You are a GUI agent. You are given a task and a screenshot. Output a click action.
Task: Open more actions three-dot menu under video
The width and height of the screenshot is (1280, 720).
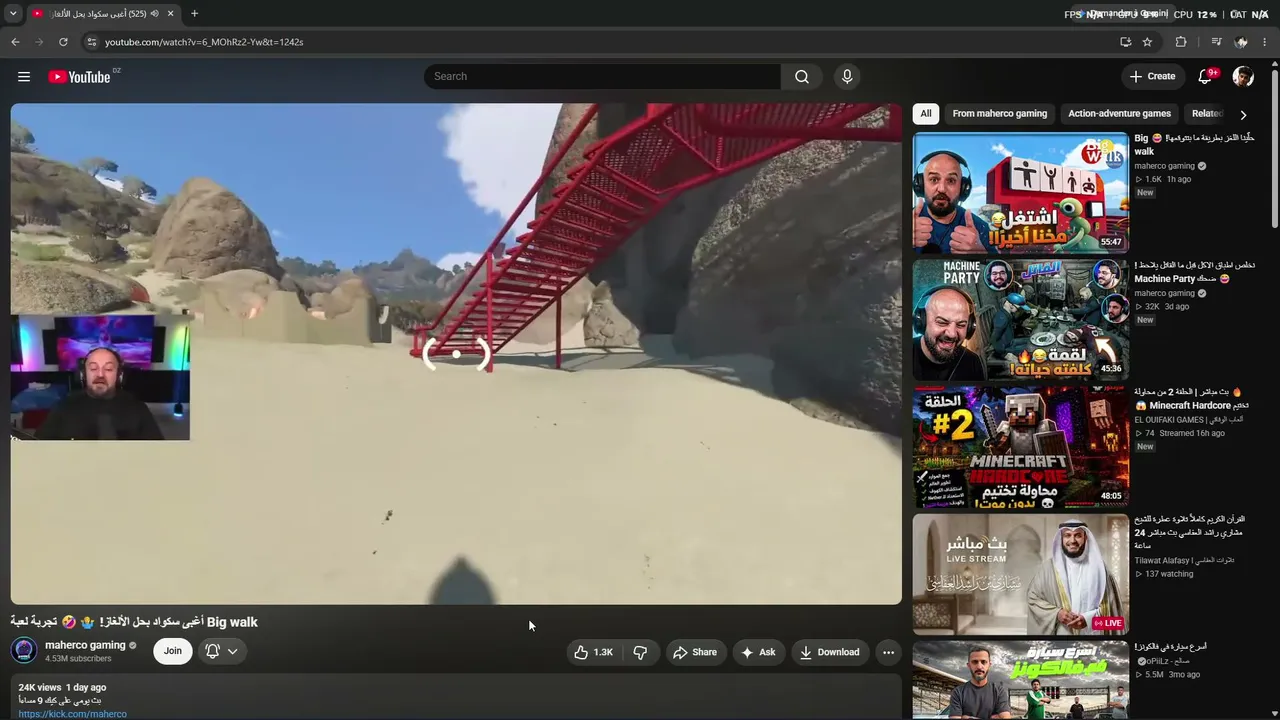(888, 652)
